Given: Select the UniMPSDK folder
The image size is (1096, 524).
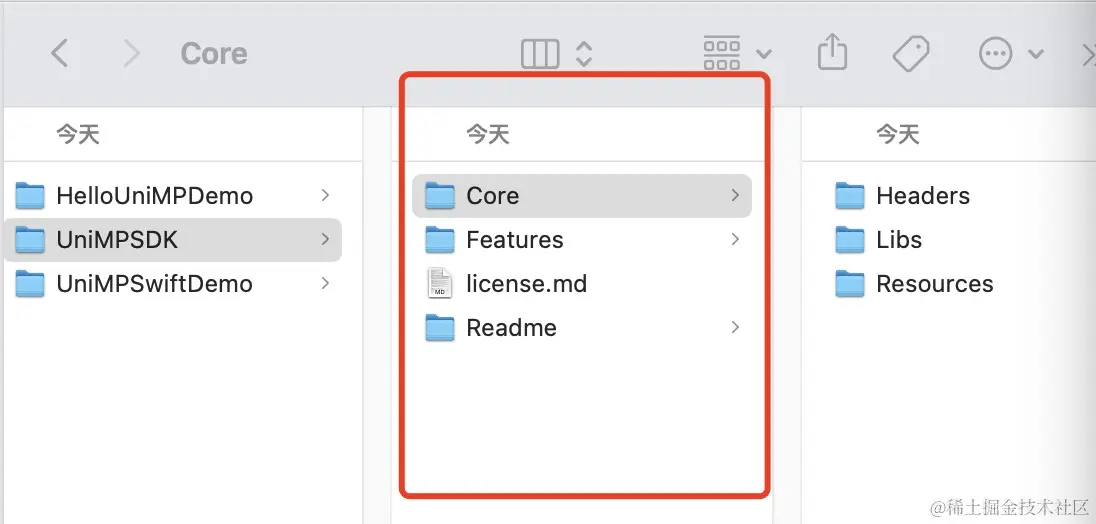Looking at the screenshot, I should [x=173, y=240].
